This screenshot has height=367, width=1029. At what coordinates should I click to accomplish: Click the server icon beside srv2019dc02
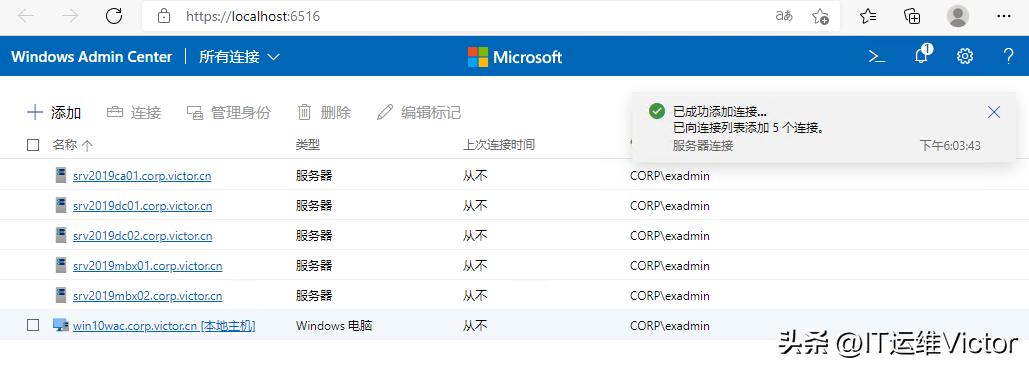[61, 235]
